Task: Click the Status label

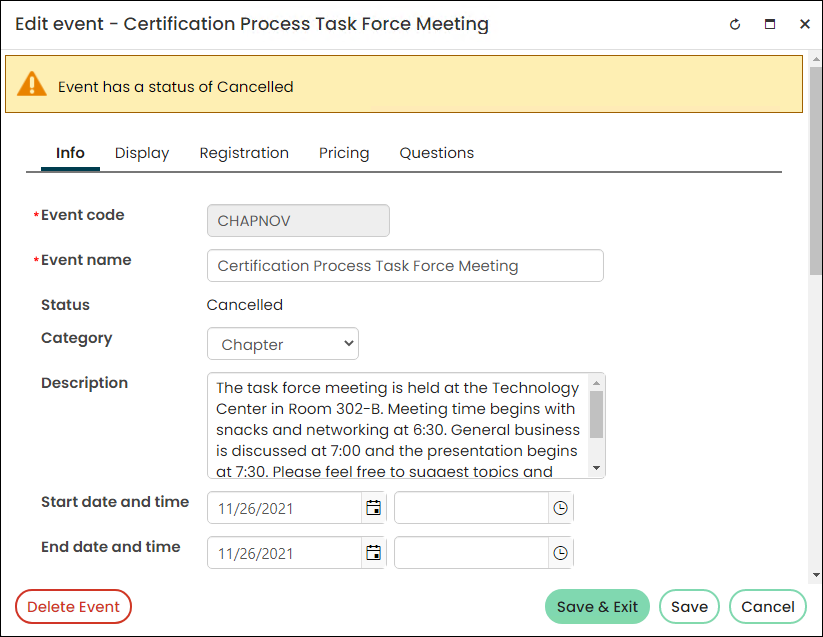Action: tap(66, 305)
